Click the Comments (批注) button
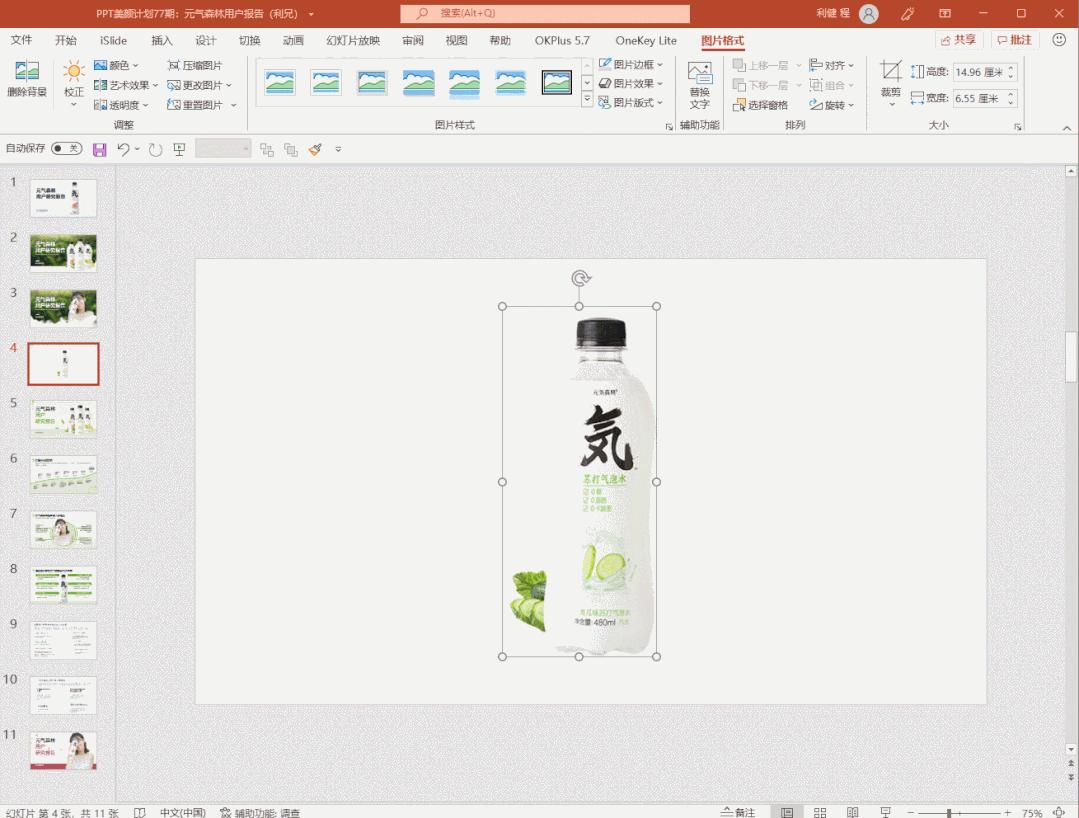This screenshot has width=1079, height=818. 1014,38
